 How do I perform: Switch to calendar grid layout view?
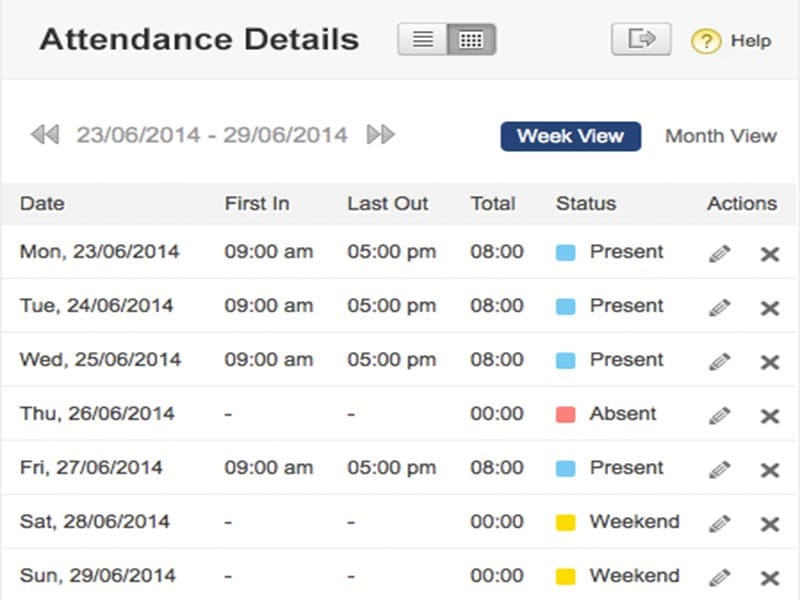pos(471,40)
